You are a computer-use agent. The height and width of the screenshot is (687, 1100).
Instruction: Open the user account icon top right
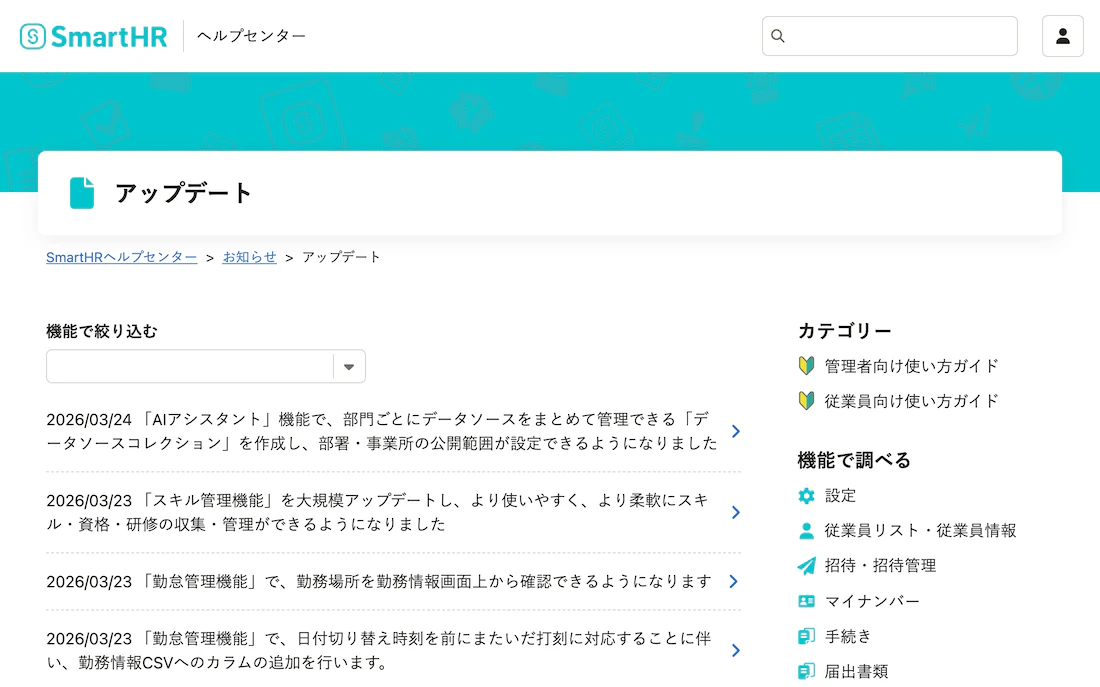tap(1063, 35)
